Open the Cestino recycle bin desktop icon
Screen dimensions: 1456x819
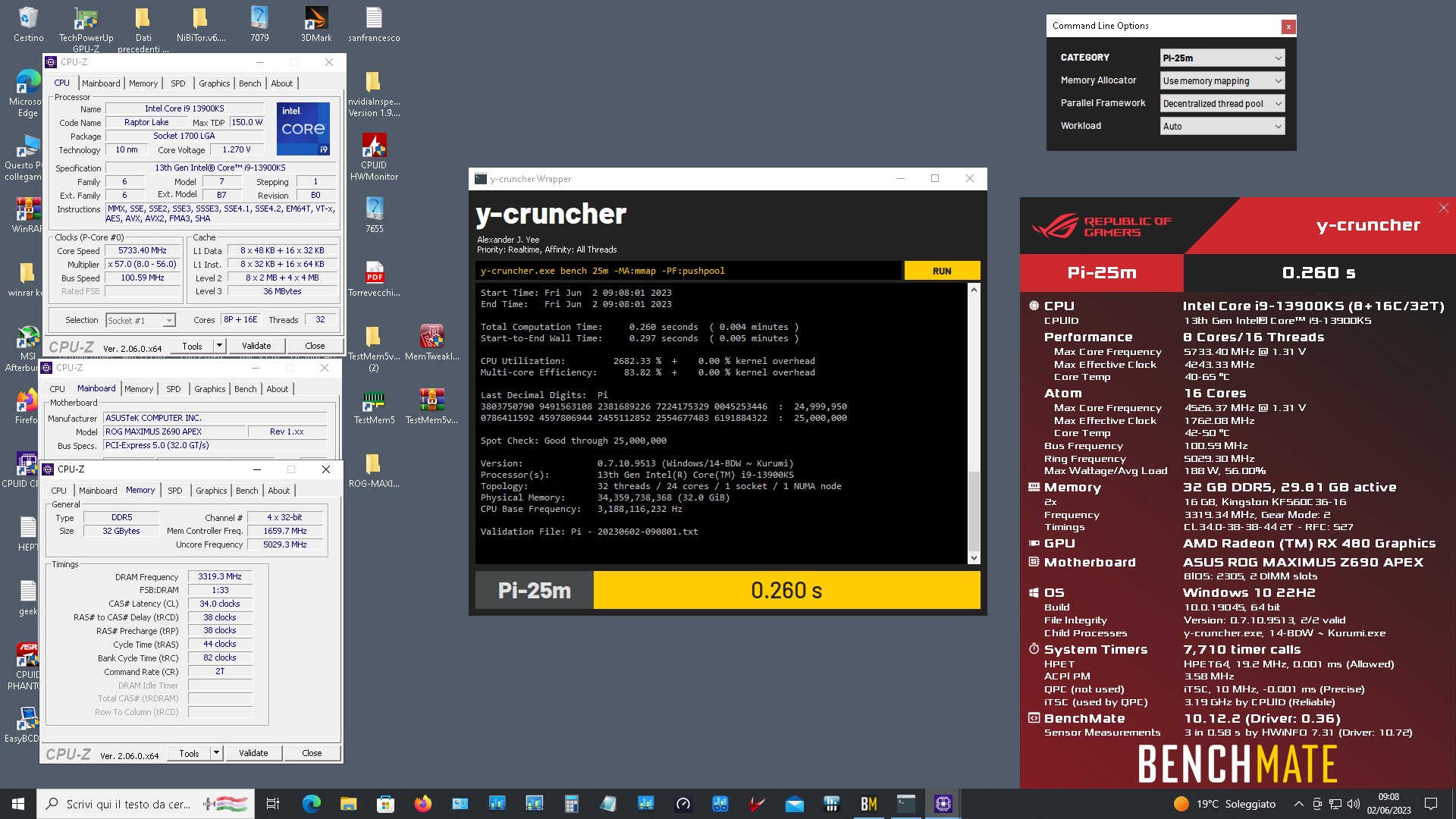click(28, 24)
